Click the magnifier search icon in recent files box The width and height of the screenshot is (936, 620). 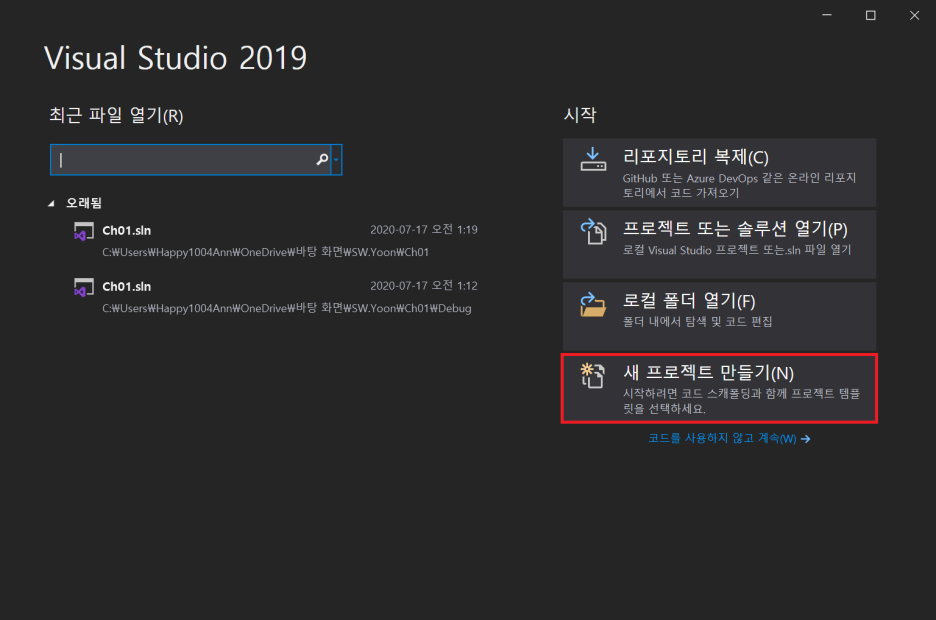coord(322,159)
